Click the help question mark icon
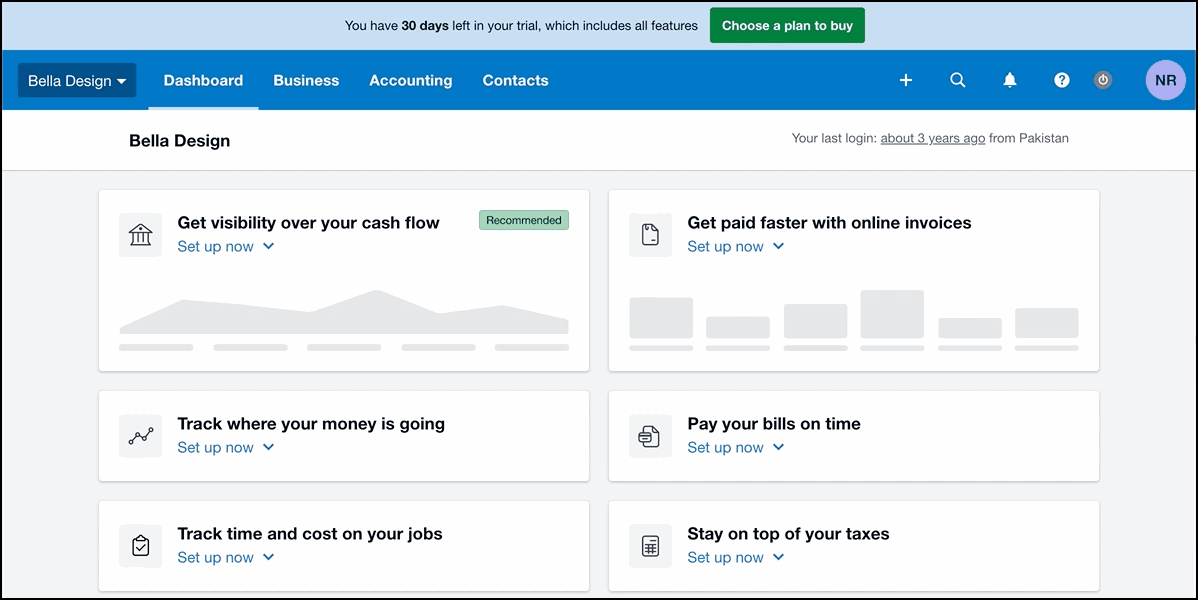The image size is (1198, 600). (1062, 80)
